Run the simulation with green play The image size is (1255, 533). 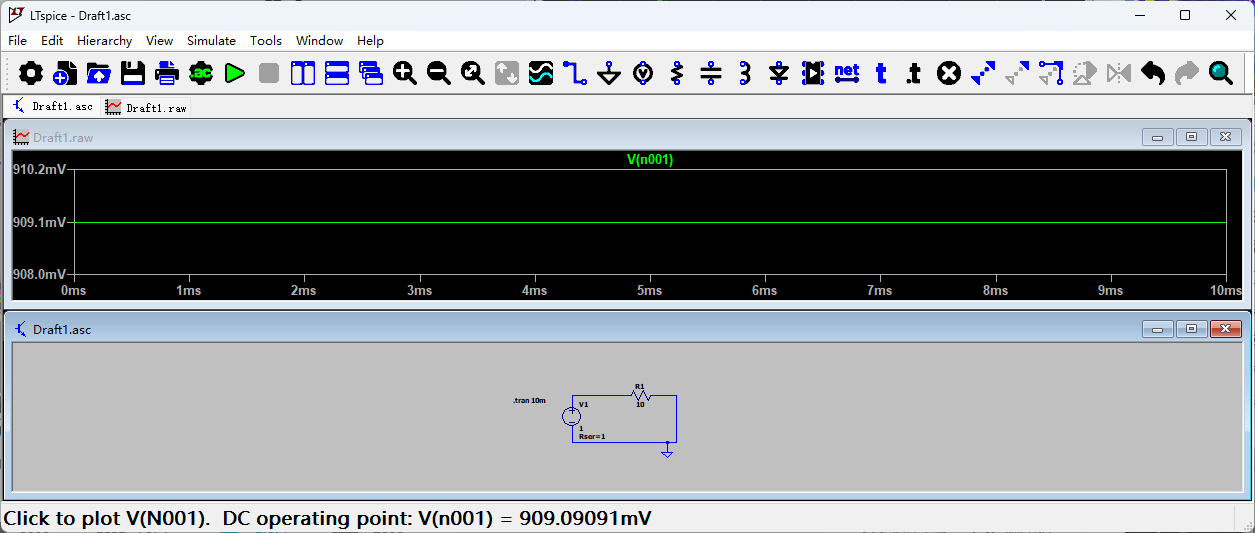(235, 73)
